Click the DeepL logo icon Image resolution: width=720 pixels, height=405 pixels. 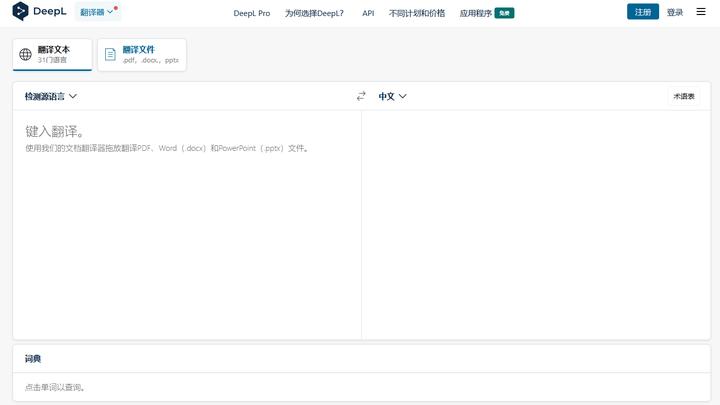tap(20, 11)
